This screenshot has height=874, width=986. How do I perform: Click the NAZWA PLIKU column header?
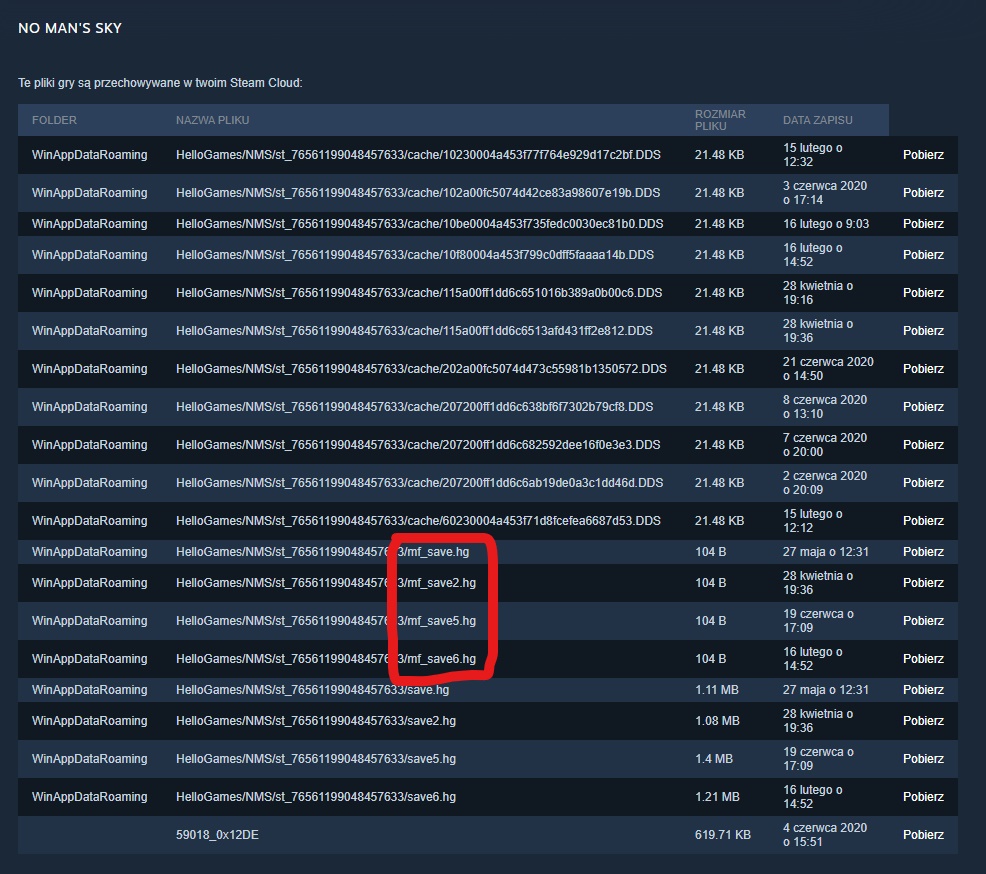[x=212, y=120]
